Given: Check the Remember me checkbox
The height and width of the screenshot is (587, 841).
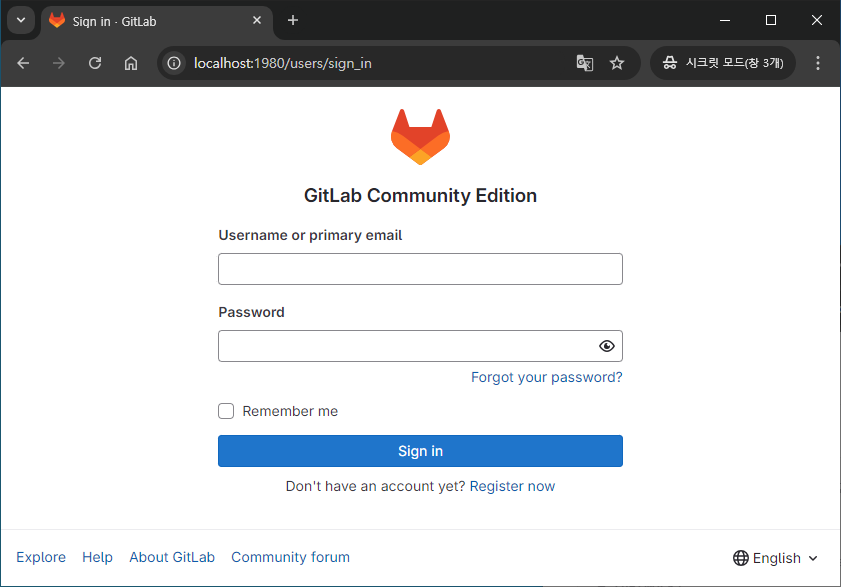Looking at the screenshot, I should click(226, 411).
